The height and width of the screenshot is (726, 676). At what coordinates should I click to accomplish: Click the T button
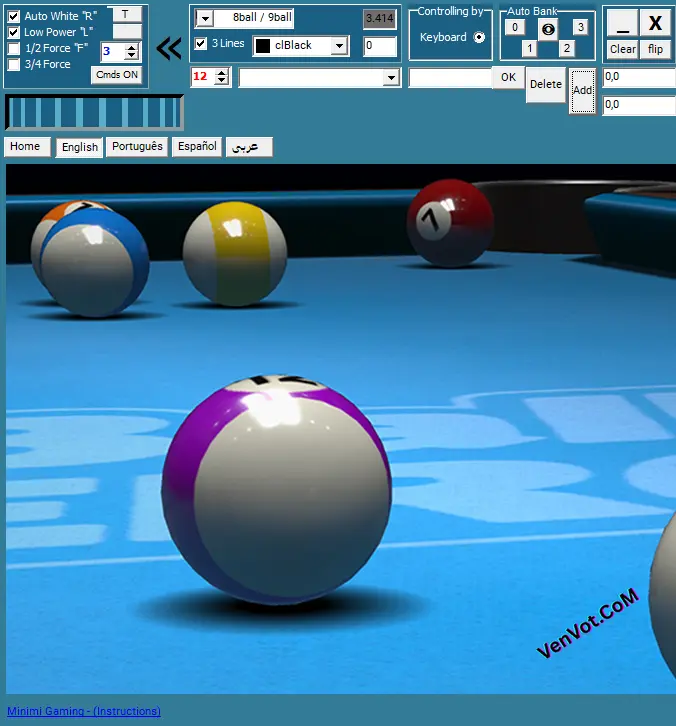125,14
